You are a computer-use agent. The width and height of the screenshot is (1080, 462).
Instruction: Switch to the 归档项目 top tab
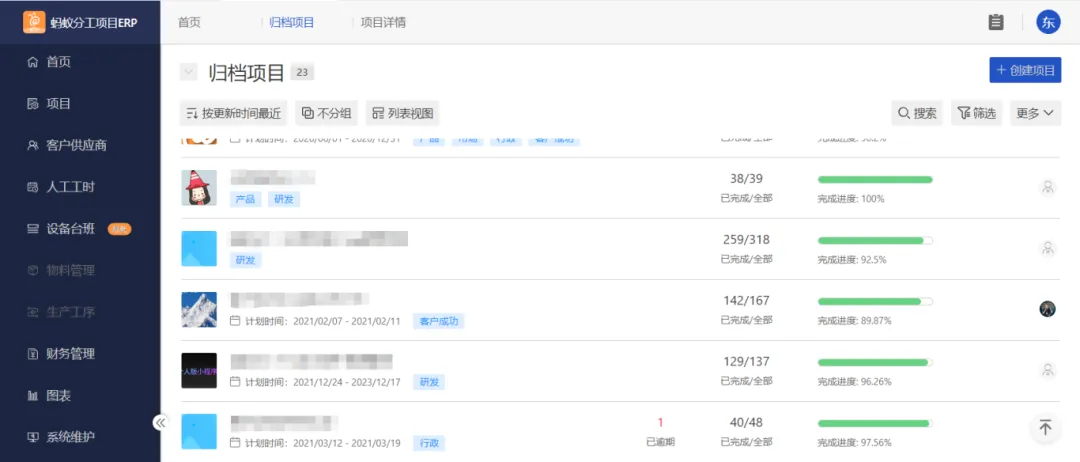[291, 22]
